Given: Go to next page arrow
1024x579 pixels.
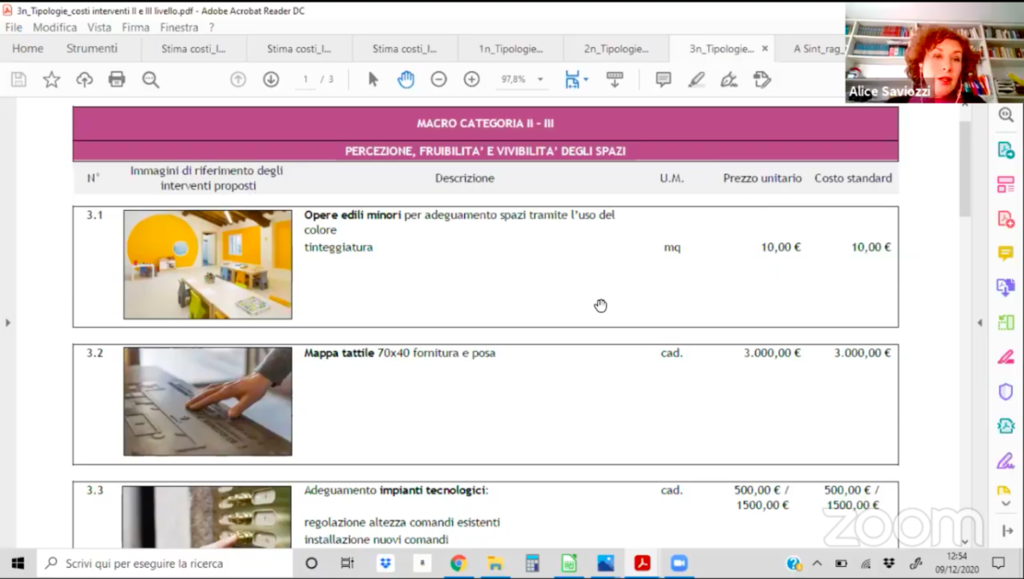Looking at the screenshot, I should click(270, 80).
